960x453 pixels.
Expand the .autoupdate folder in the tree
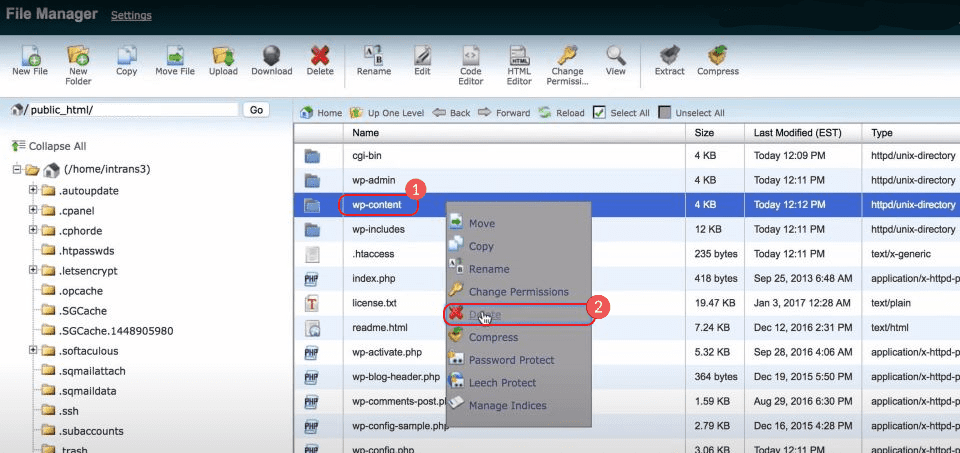[33, 190]
